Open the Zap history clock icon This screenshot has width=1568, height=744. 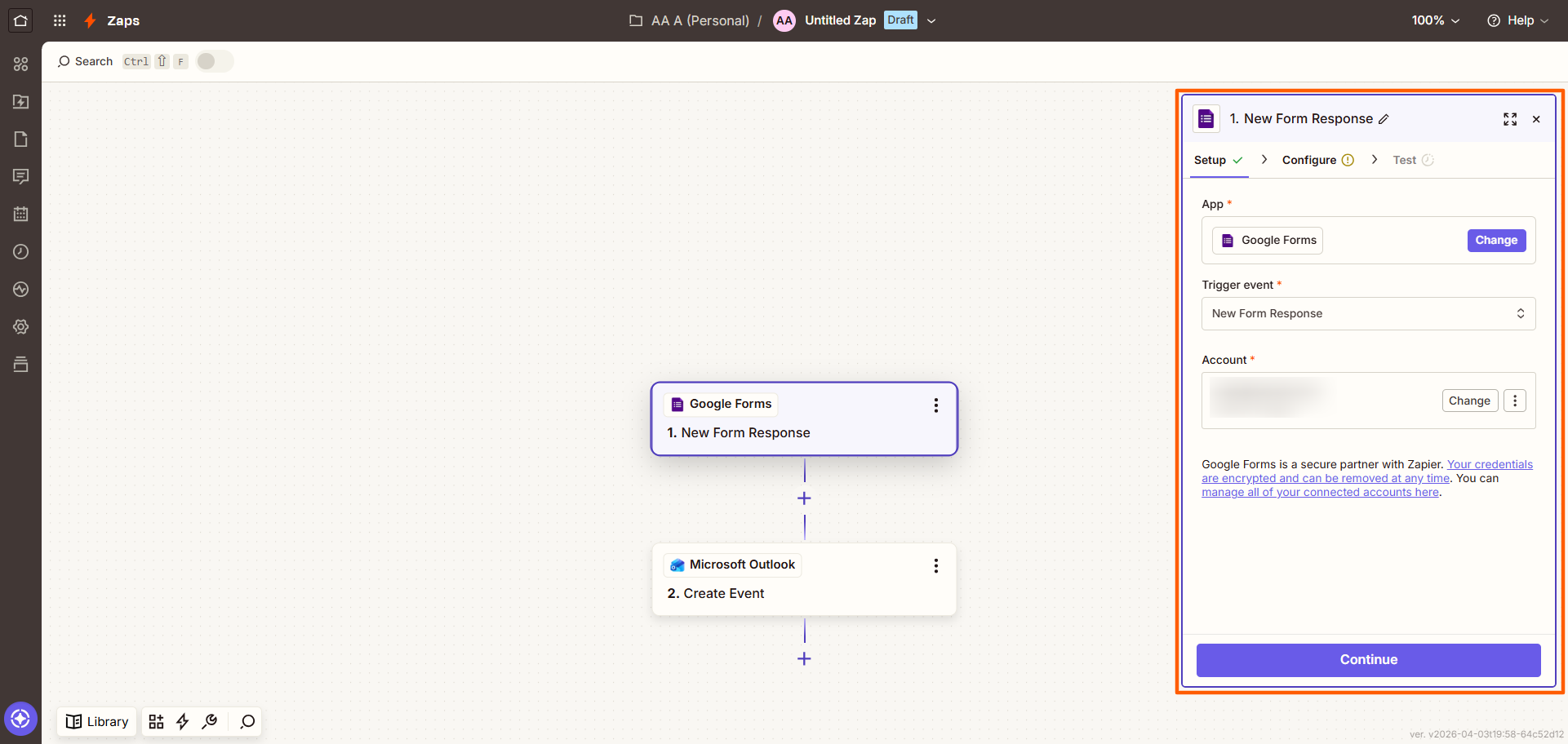(x=21, y=252)
